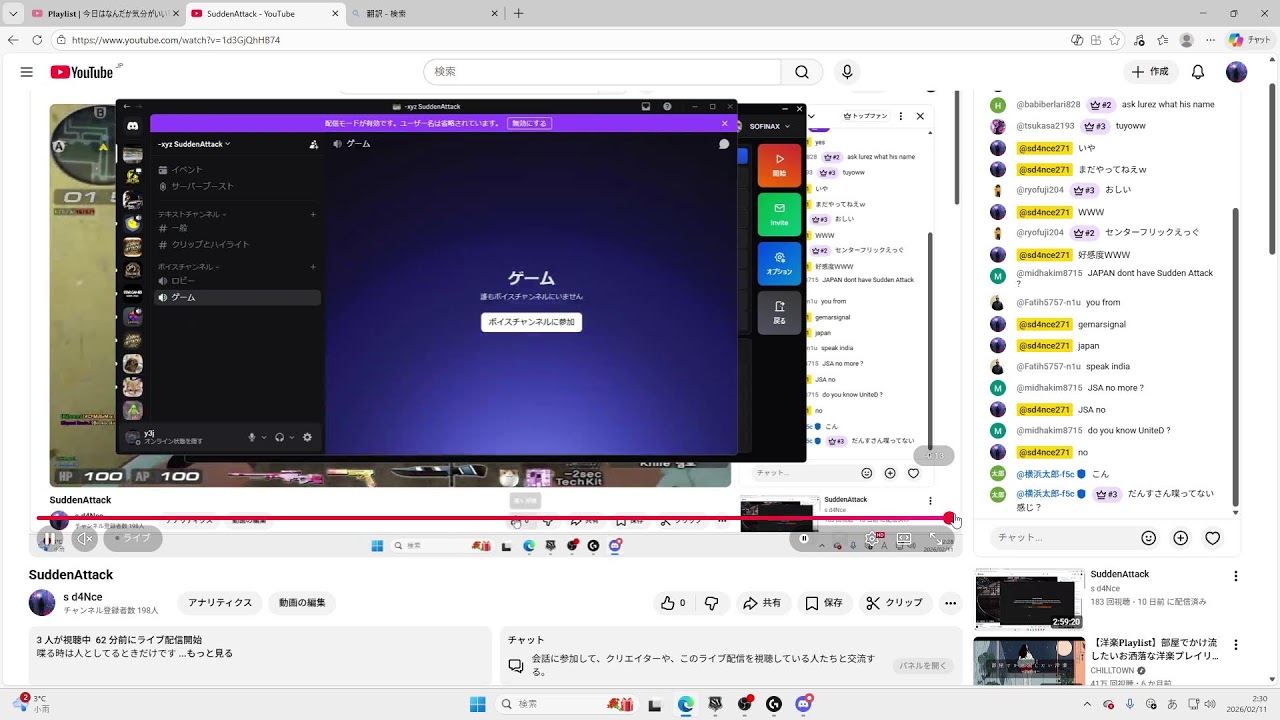Save the video with 保存
The width and height of the screenshot is (1280, 720).
(x=824, y=603)
